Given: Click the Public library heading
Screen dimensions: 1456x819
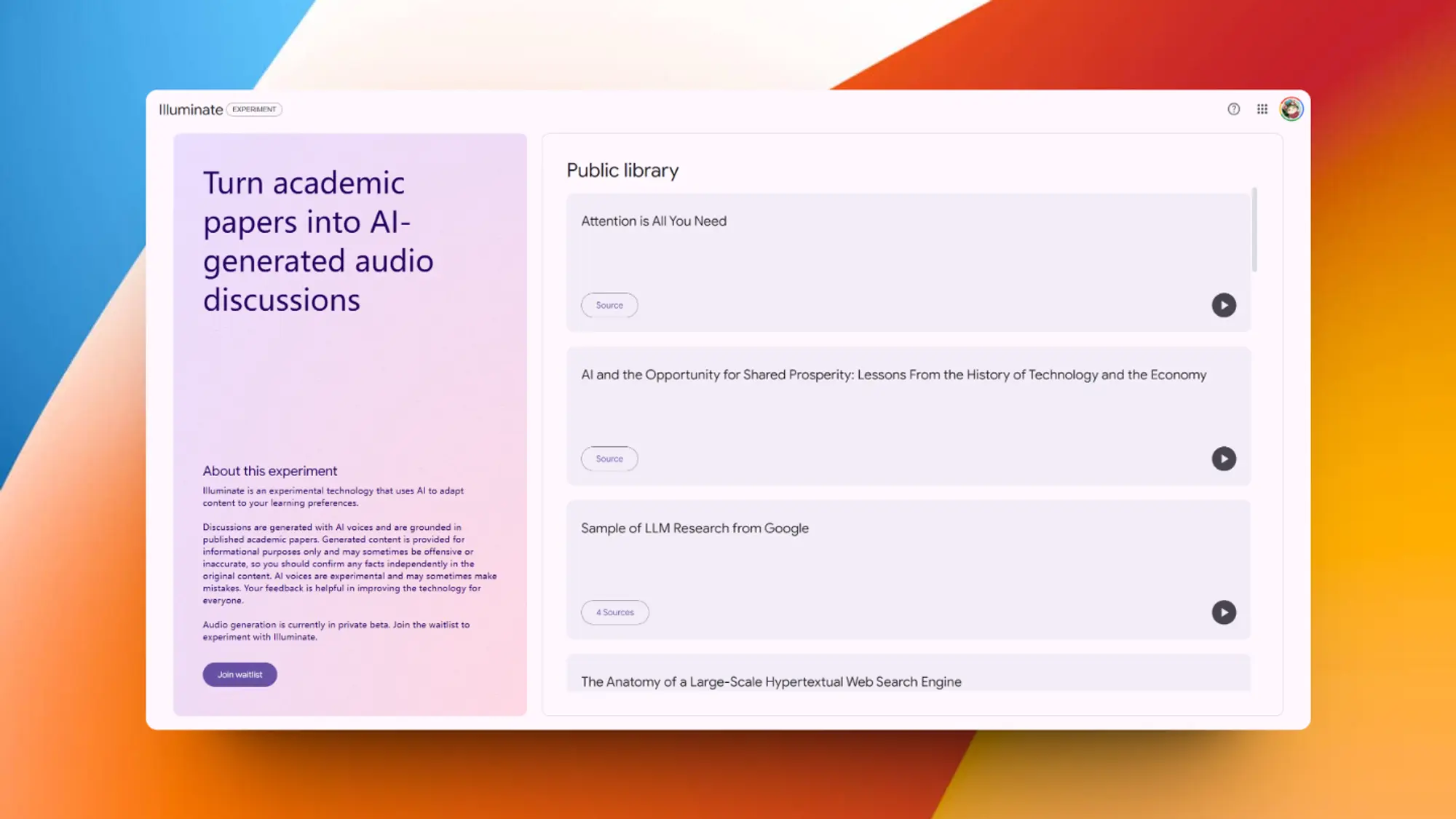Looking at the screenshot, I should coord(622,170).
